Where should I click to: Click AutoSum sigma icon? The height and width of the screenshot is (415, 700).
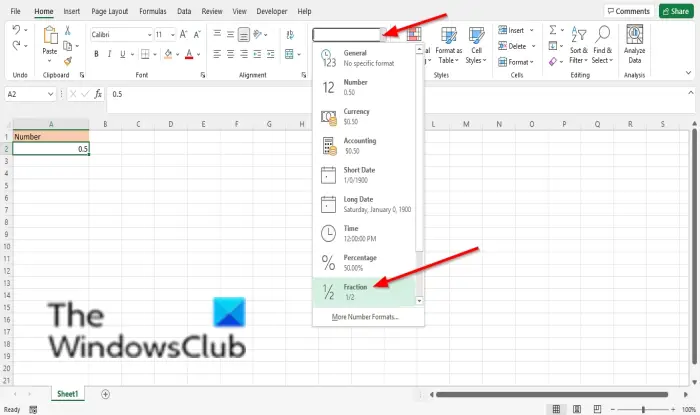tap(553, 30)
